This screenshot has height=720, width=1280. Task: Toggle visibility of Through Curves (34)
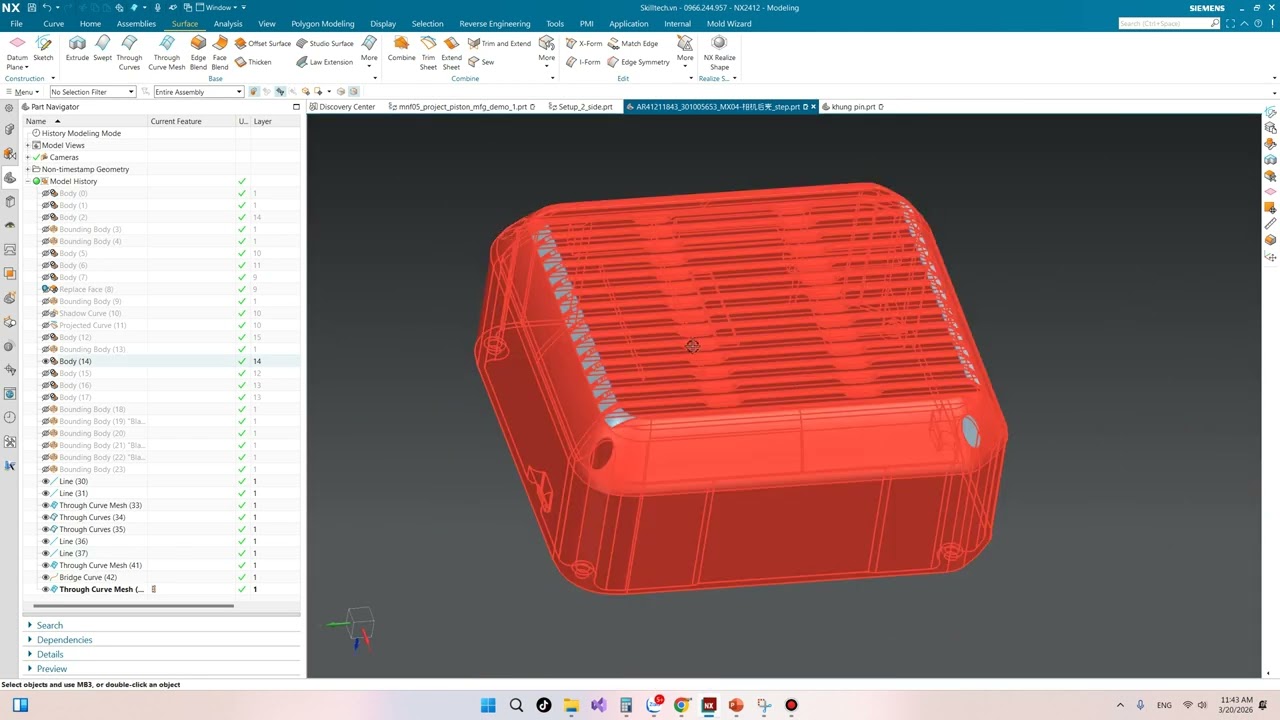coord(45,517)
